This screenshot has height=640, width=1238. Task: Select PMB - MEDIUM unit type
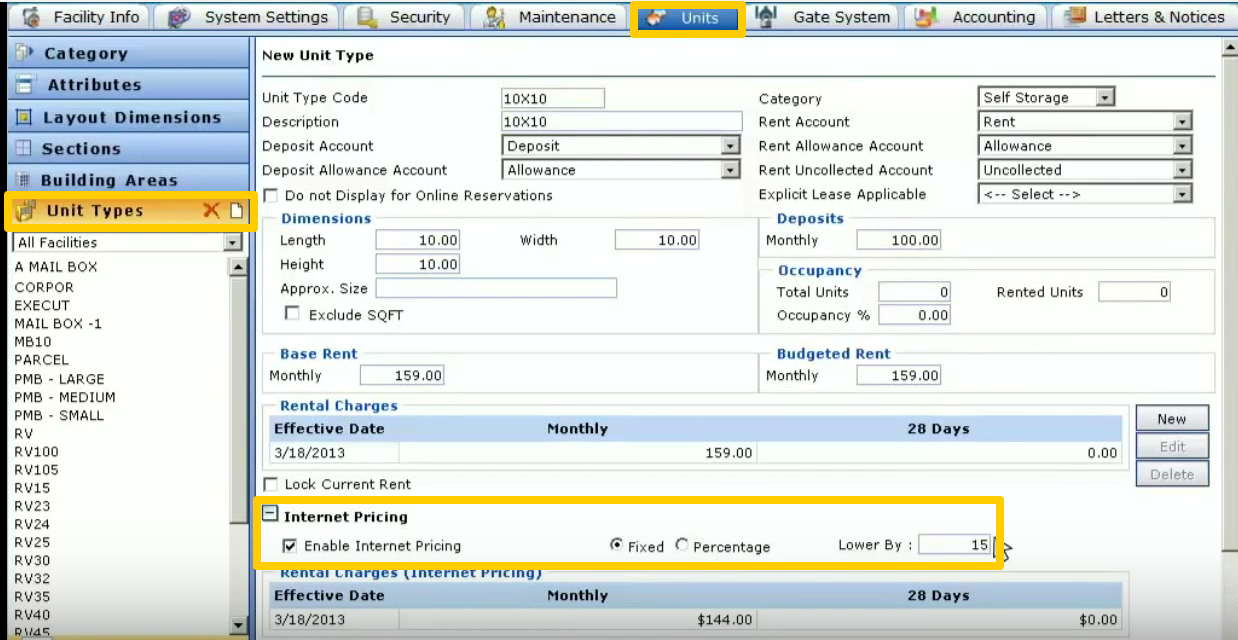pyautogui.click(x=65, y=397)
